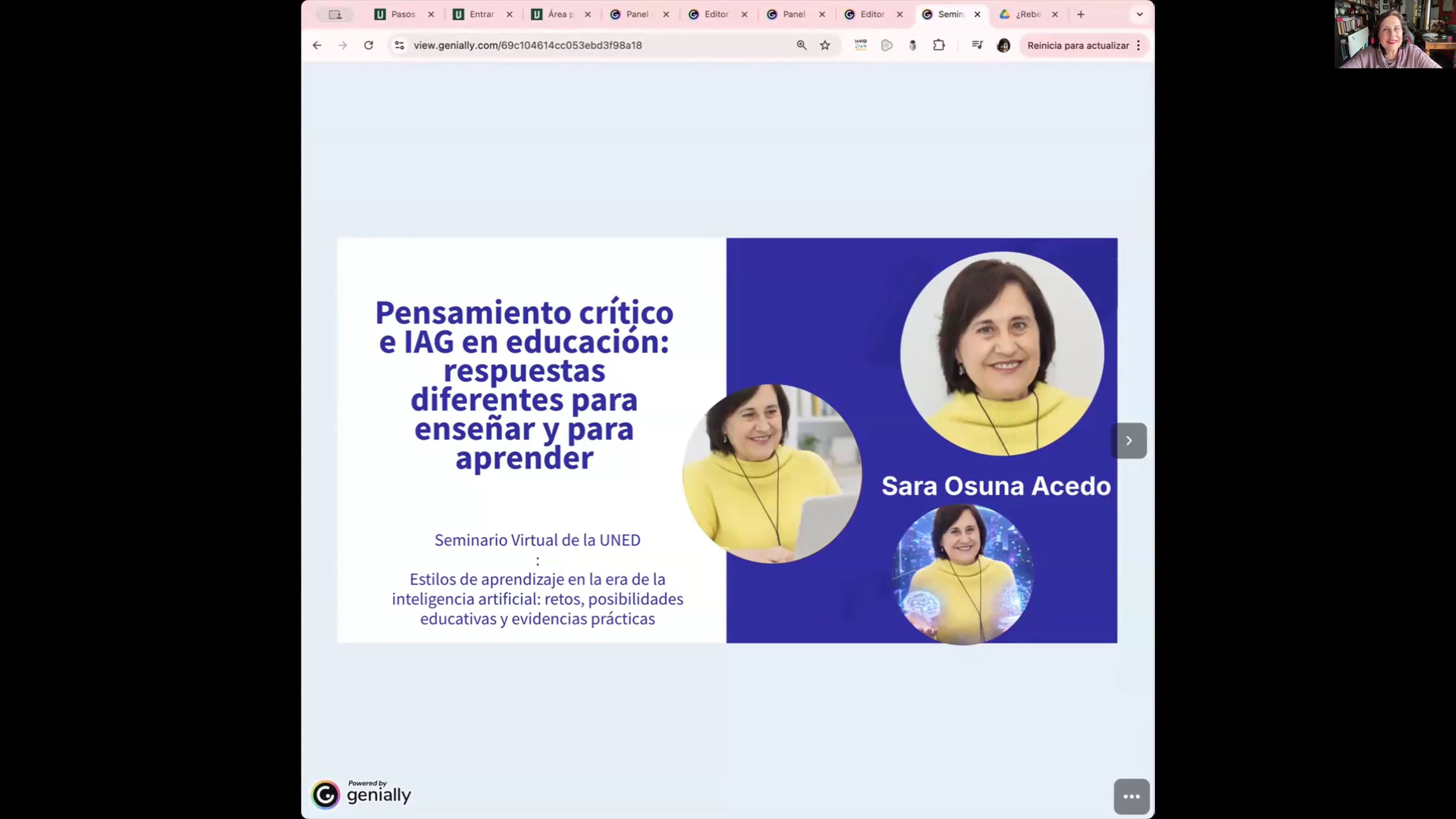
Task: Click the tab group manager icon
Action: coord(335,15)
